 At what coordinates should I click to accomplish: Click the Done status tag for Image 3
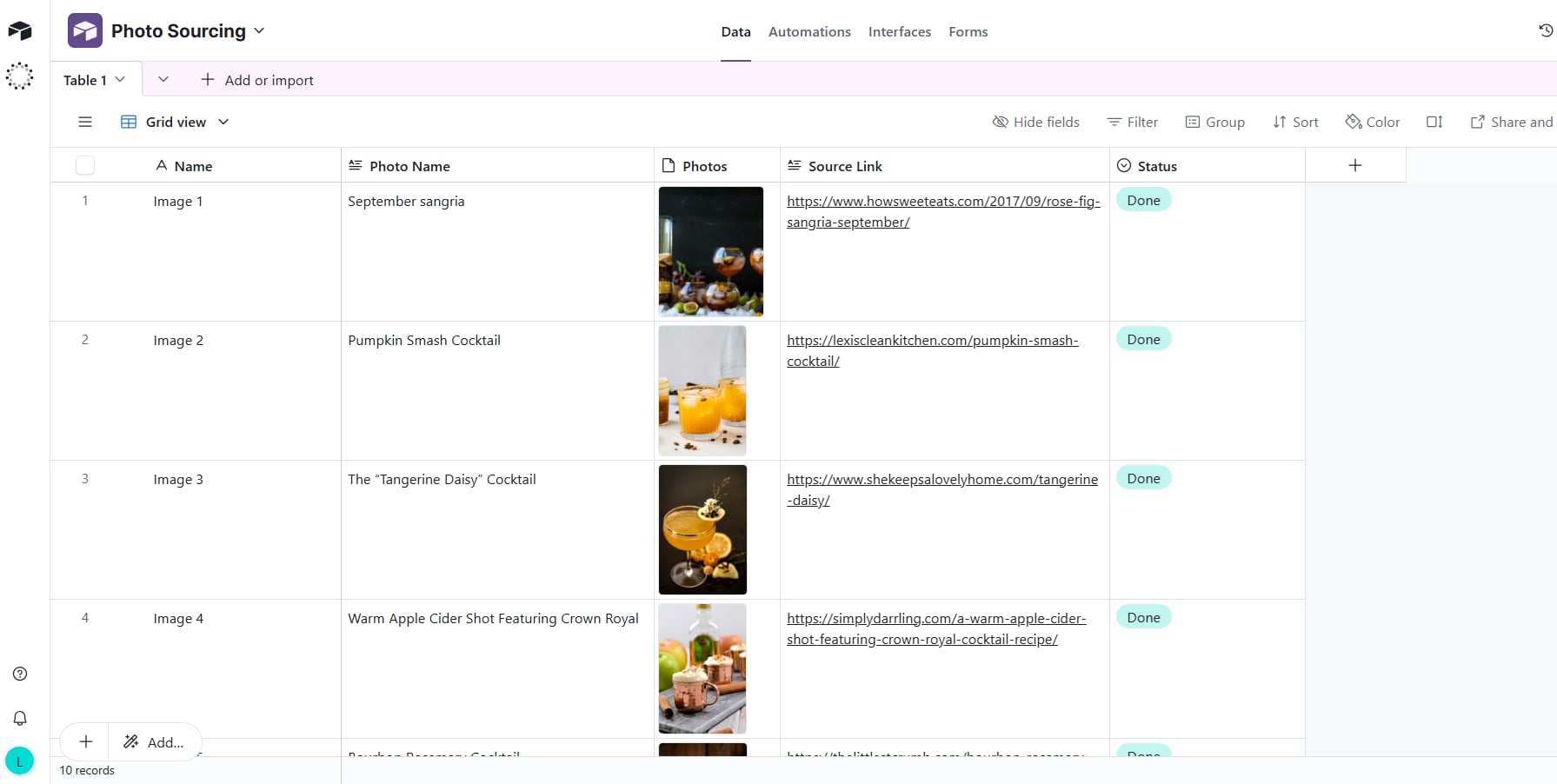tap(1143, 478)
